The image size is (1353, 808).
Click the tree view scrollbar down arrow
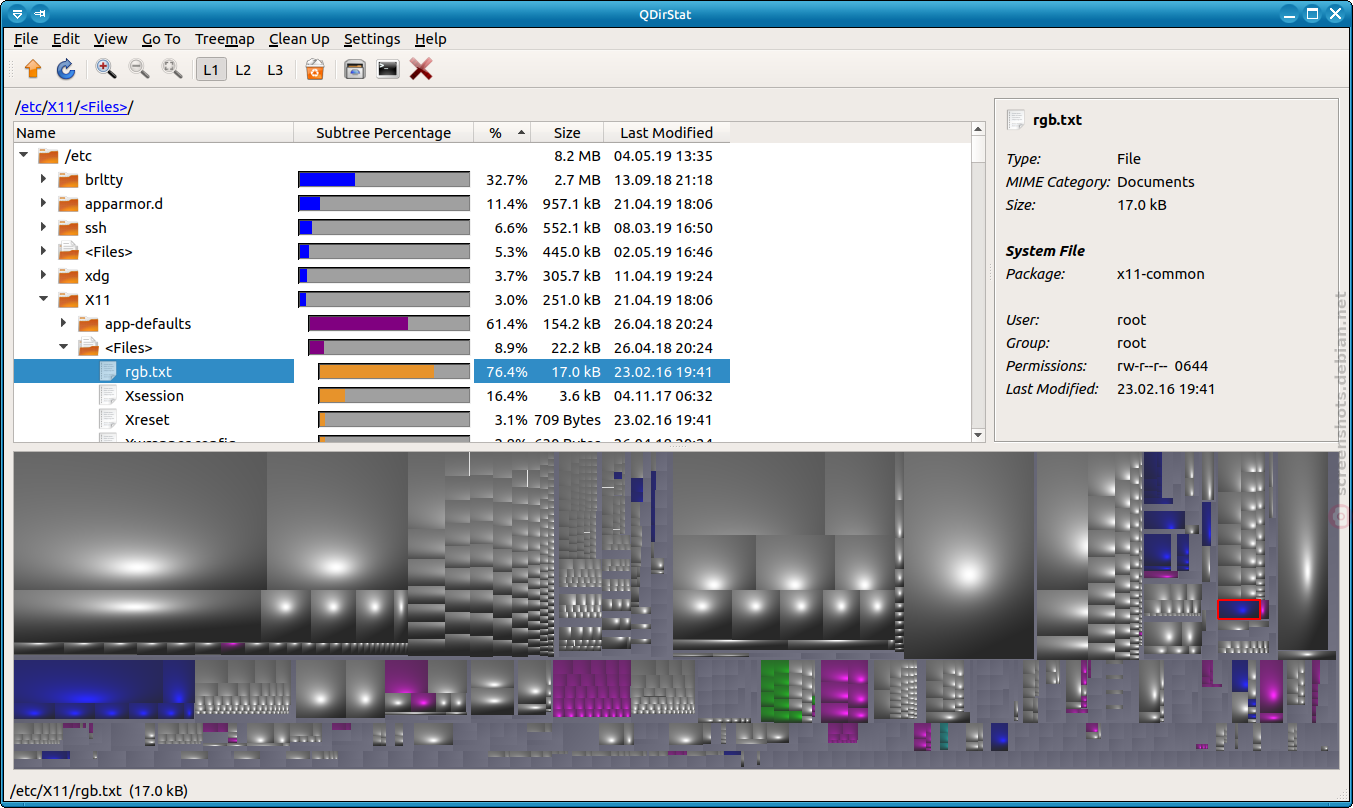tap(979, 435)
